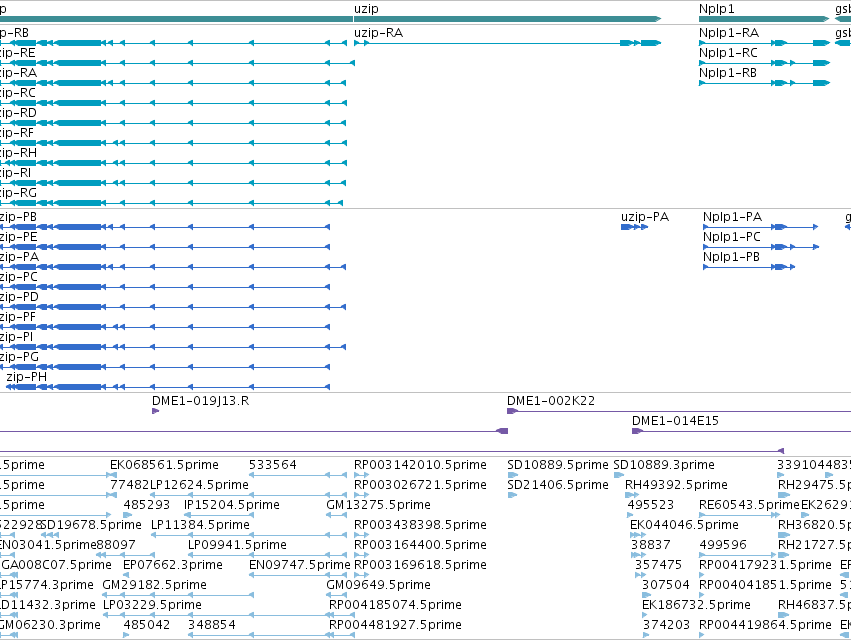Click EST label 485293
The image size is (851, 640).
[x=147, y=505]
